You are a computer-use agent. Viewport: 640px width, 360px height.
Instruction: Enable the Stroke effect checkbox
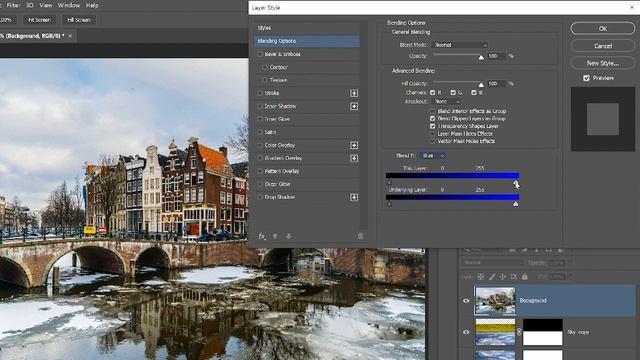click(260, 93)
